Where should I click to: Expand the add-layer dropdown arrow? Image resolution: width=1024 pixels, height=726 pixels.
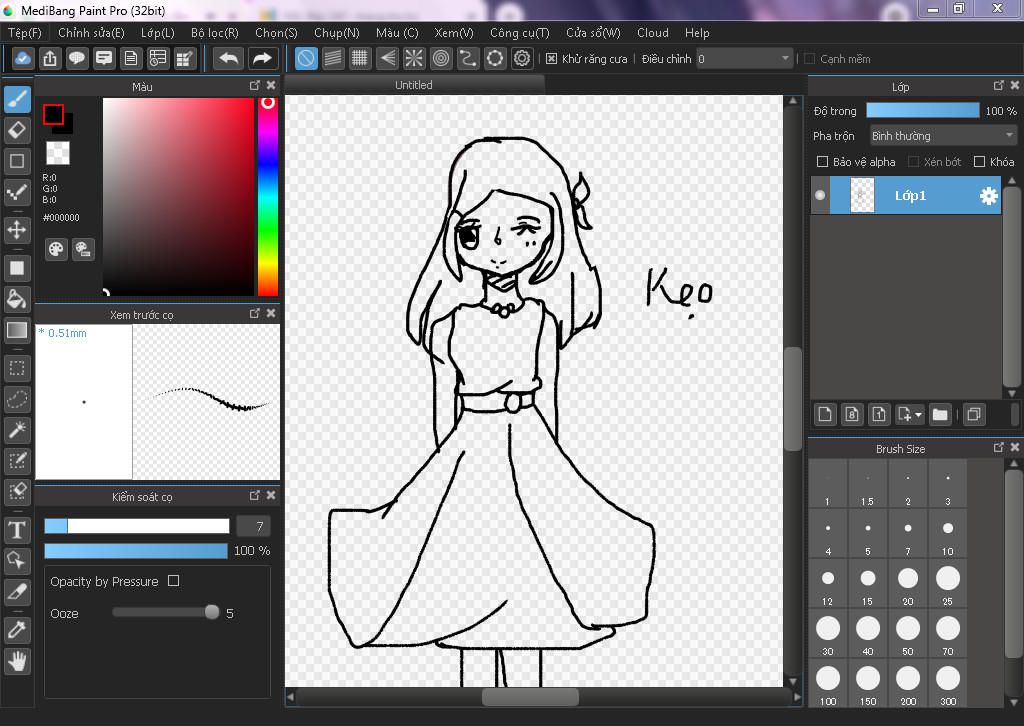[919, 415]
